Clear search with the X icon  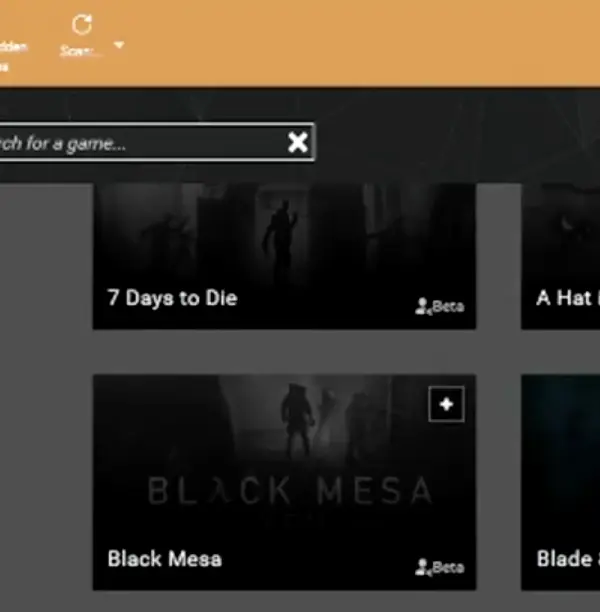click(x=298, y=142)
